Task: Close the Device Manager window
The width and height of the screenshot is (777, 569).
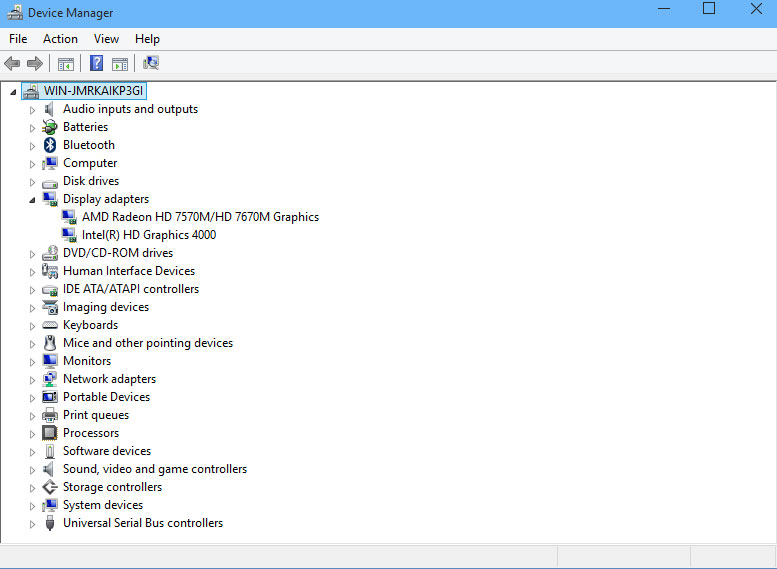Action: (756, 8)
